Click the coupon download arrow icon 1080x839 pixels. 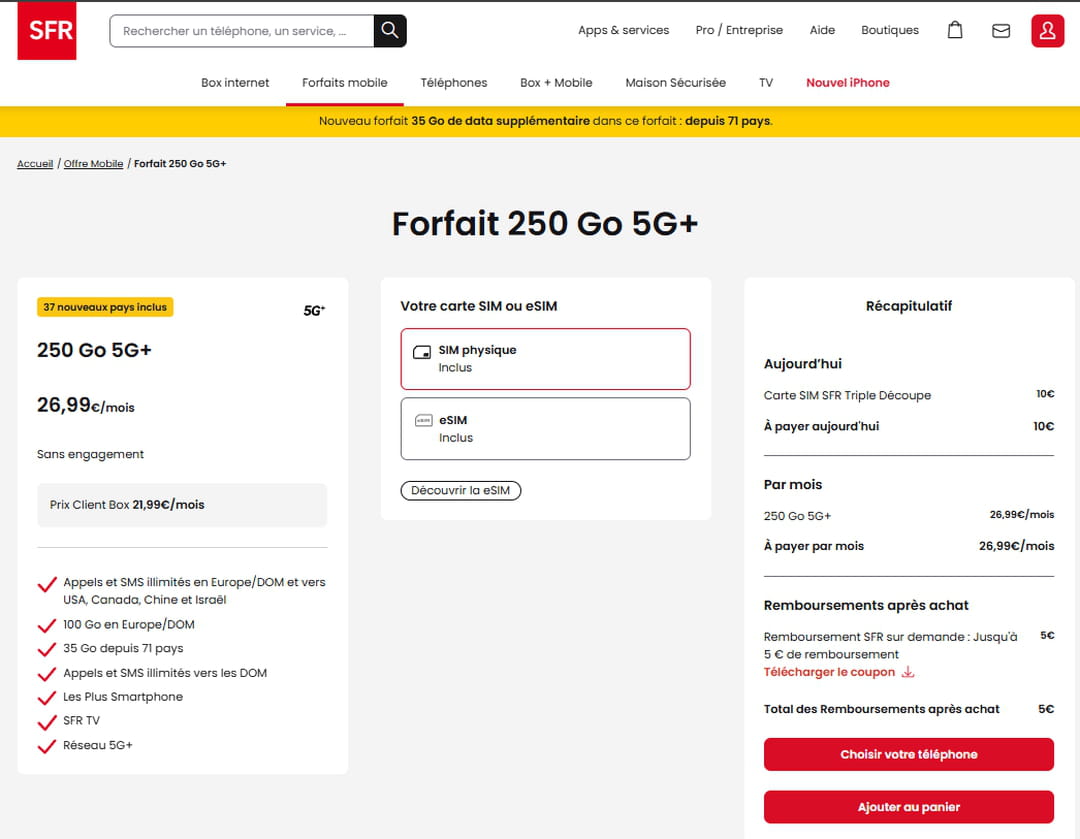[908, 672]
